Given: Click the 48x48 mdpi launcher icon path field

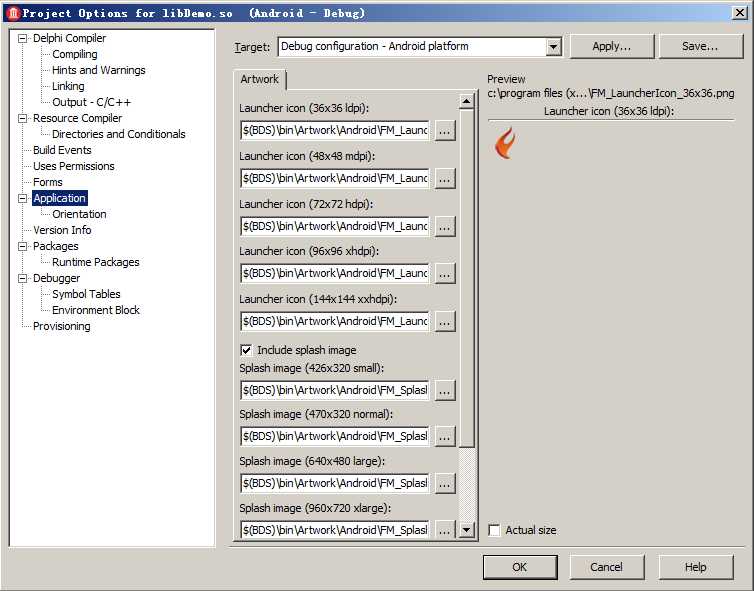Looking at the screenshot, I should click(x=335, y=178).
